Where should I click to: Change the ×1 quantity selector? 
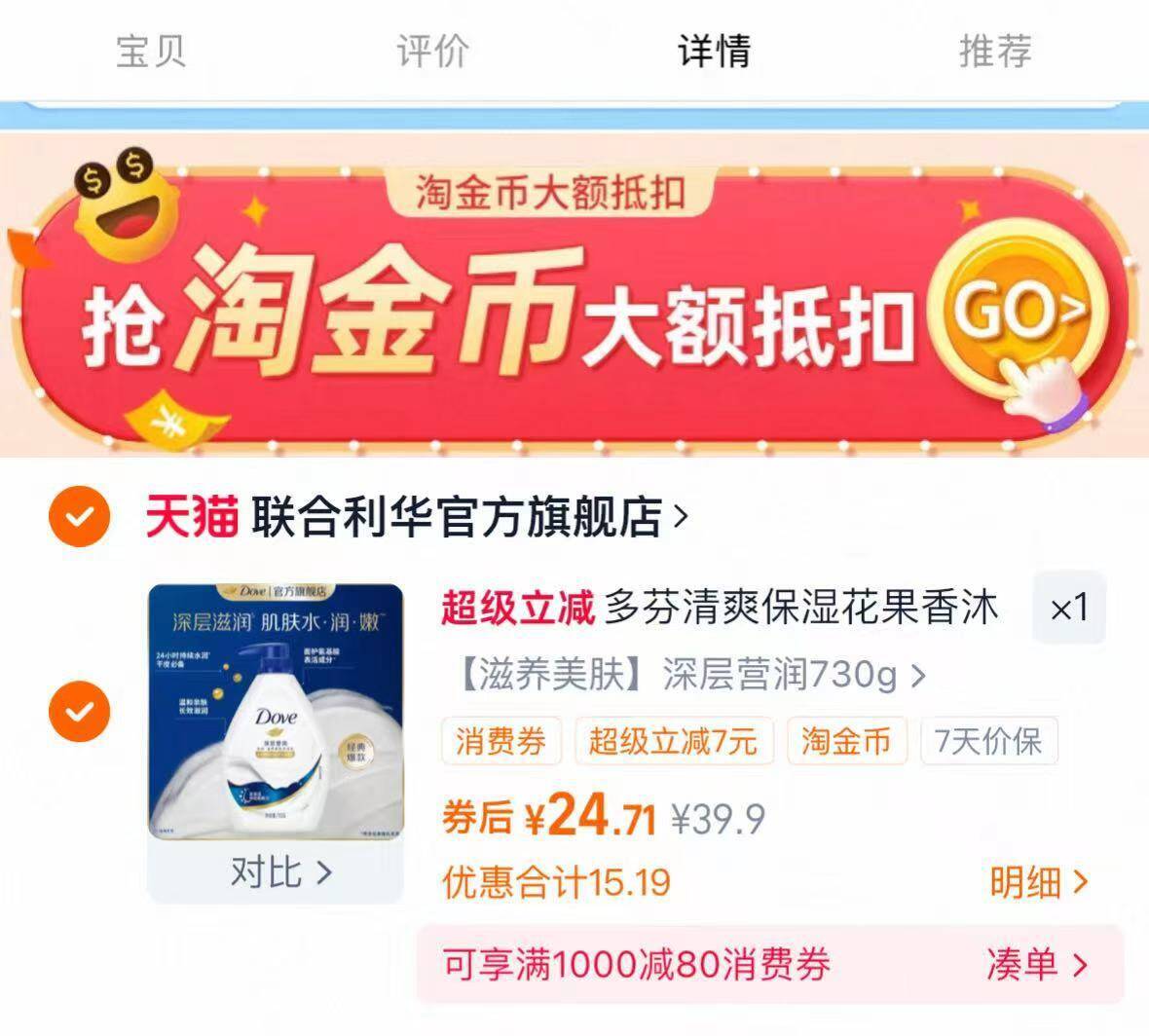(x=1068, y=609)
